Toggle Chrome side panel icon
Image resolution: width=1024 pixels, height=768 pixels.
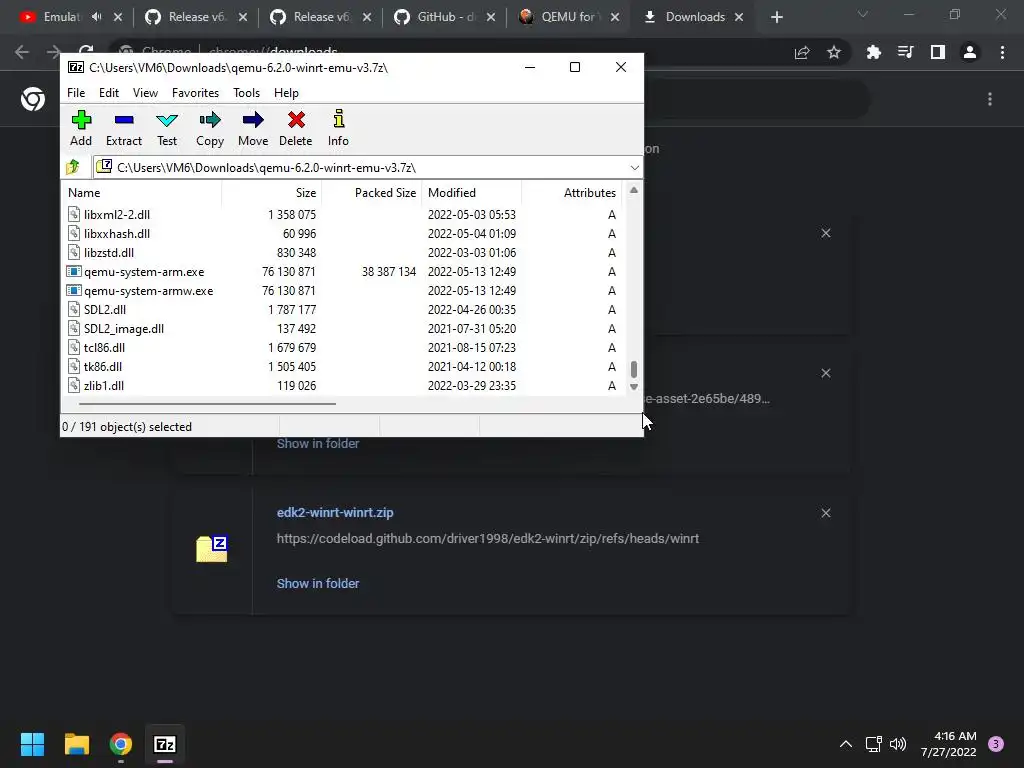[938, 52]
